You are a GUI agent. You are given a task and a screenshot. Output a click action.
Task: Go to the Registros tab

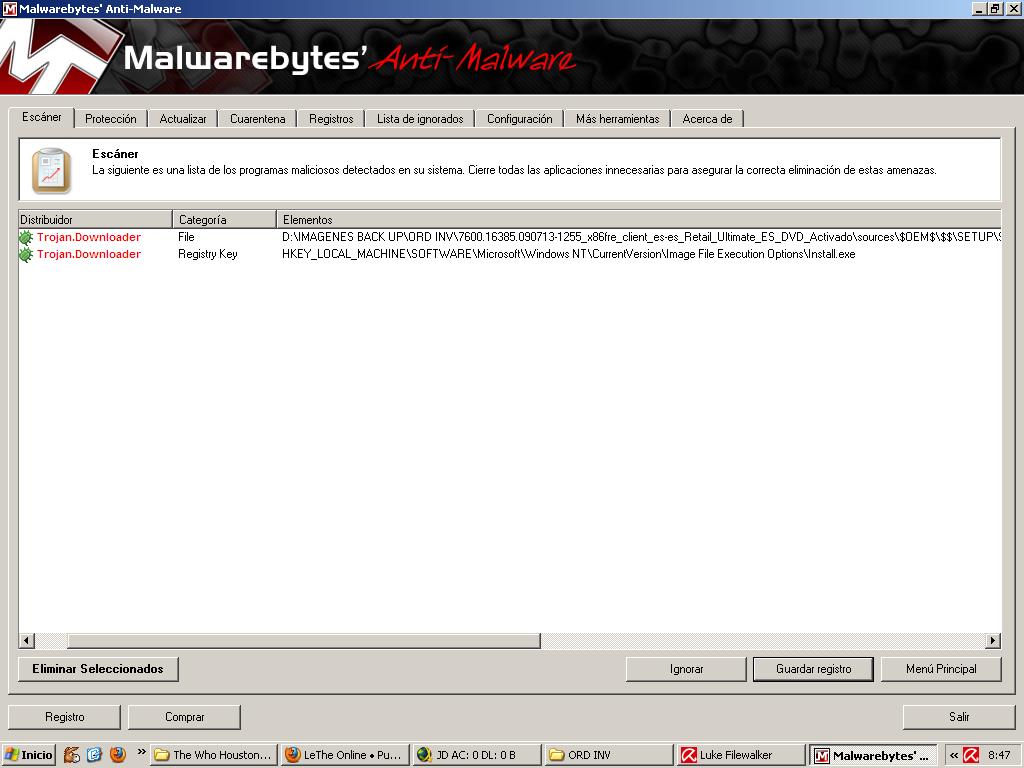pyautogui.click(x=331, y=119)
